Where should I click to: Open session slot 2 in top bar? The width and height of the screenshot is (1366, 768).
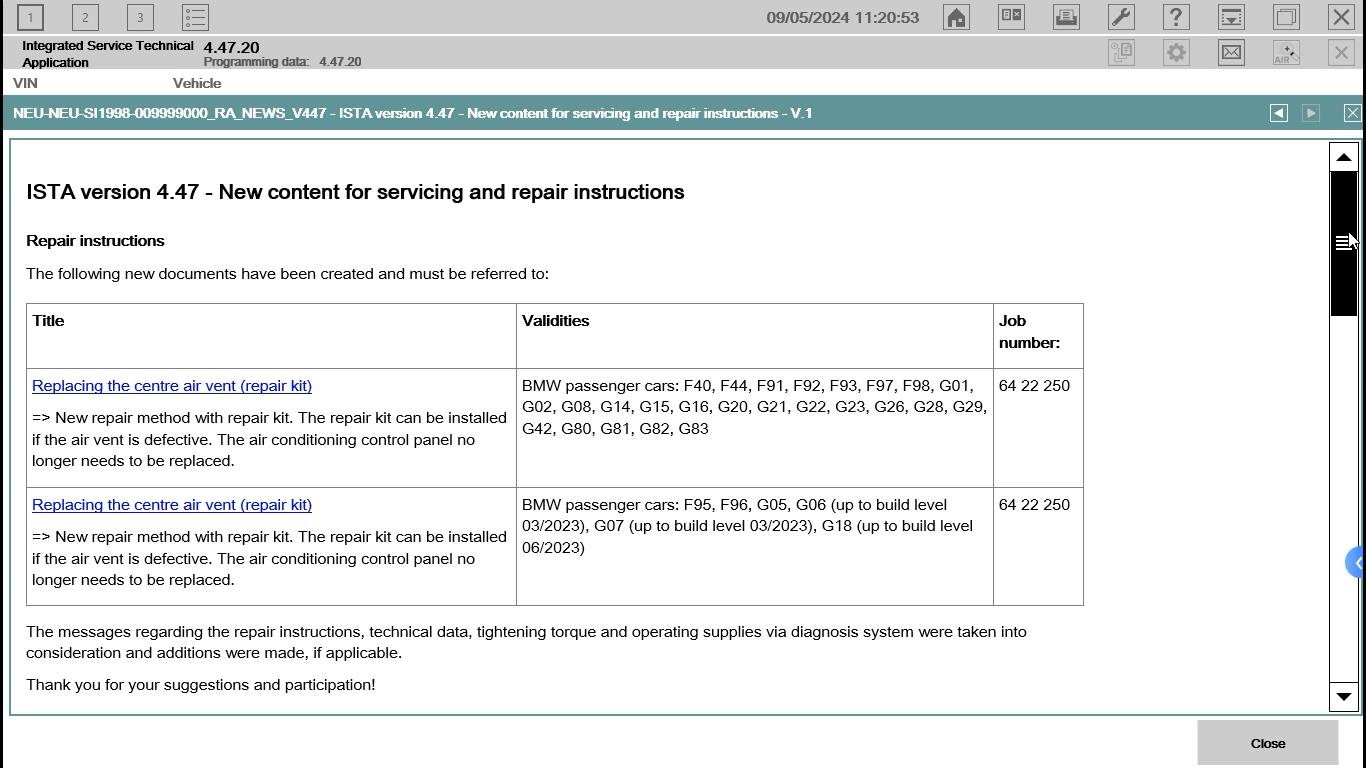85,17
